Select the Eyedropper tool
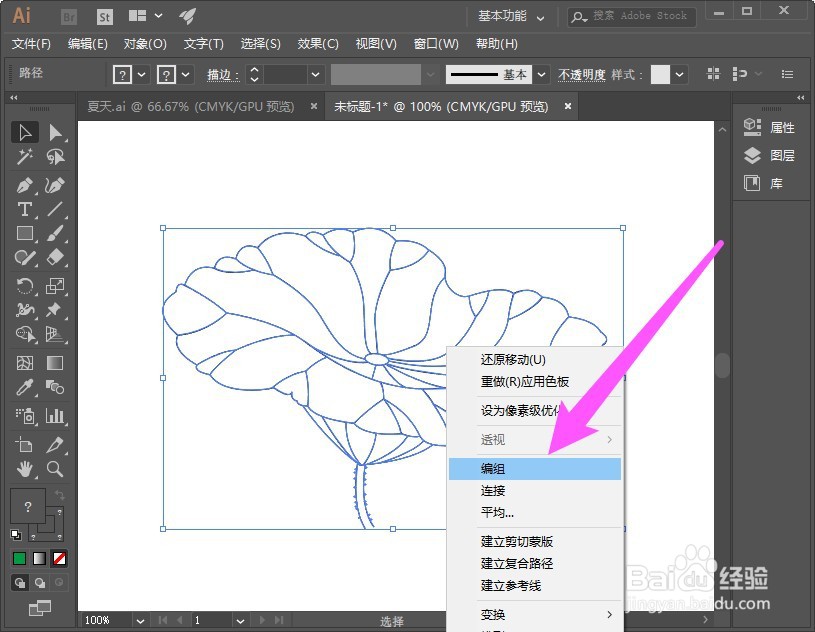Screen dimensions: 815x632 pyautogui.click(x=24, y=387)
